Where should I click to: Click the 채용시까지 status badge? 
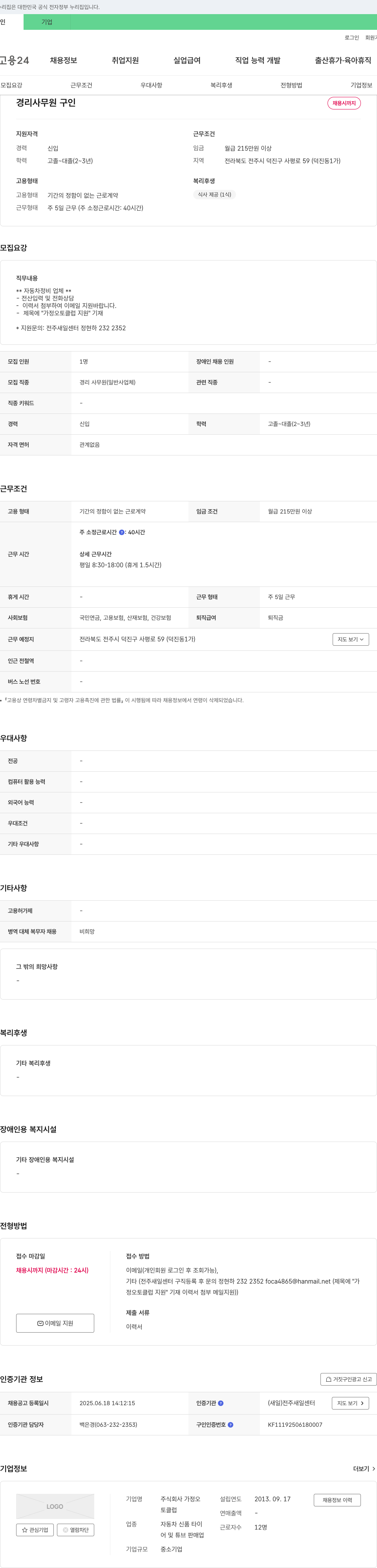pos(344,104)
